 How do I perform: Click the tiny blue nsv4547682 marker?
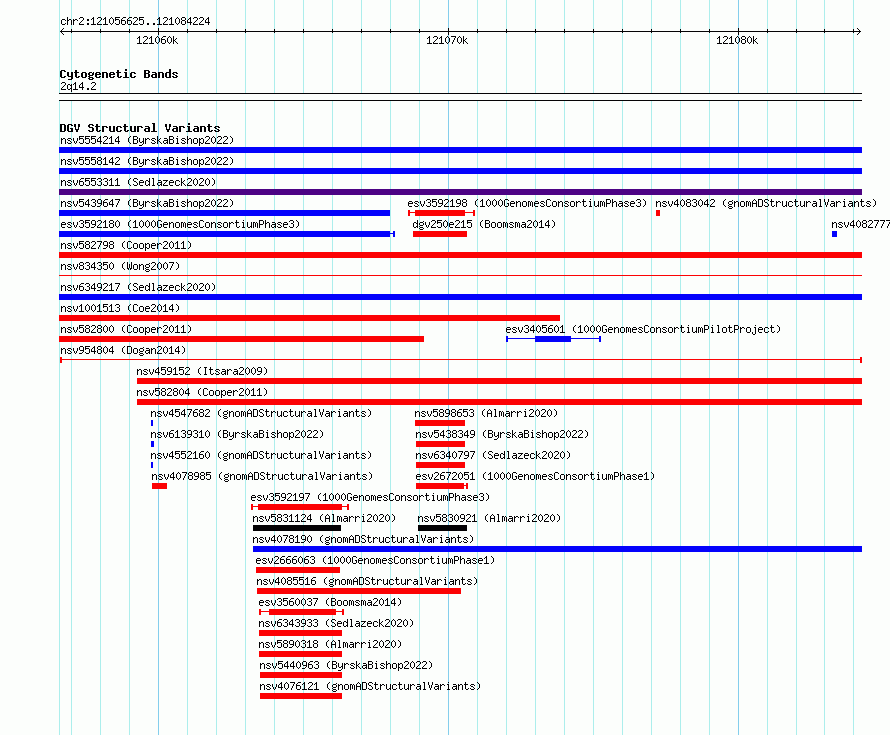click(152, 423)
